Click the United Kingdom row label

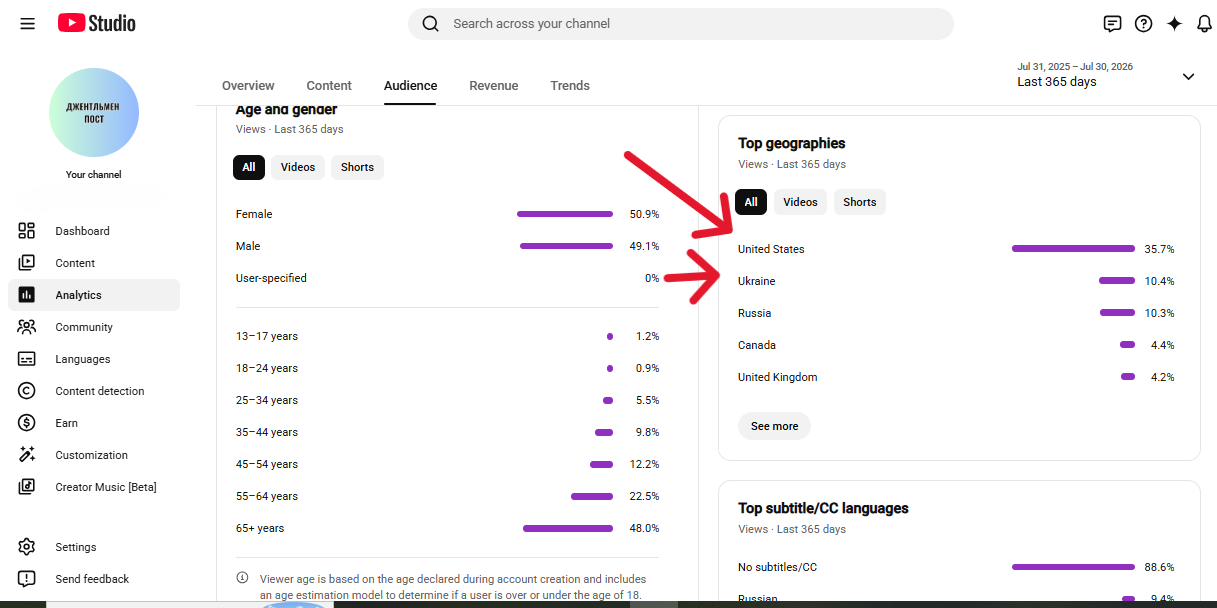777,377
